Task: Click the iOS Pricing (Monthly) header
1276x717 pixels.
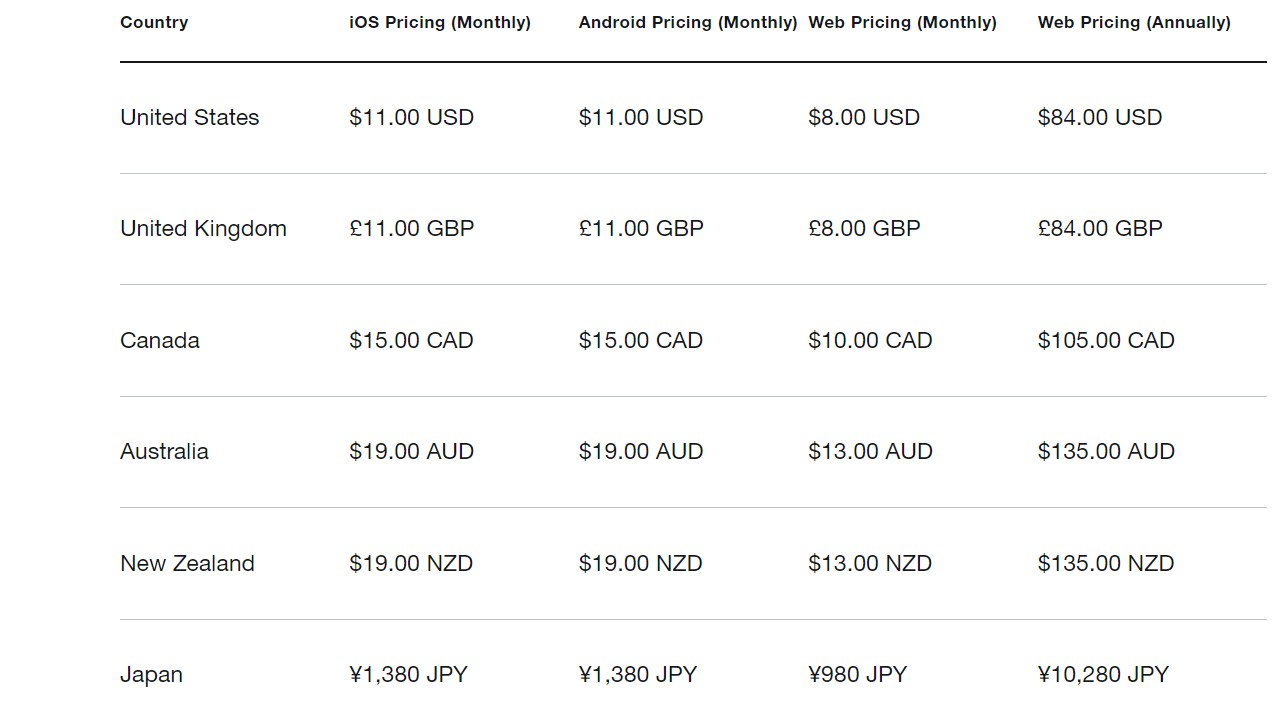Action: click(x=440, y=22)
